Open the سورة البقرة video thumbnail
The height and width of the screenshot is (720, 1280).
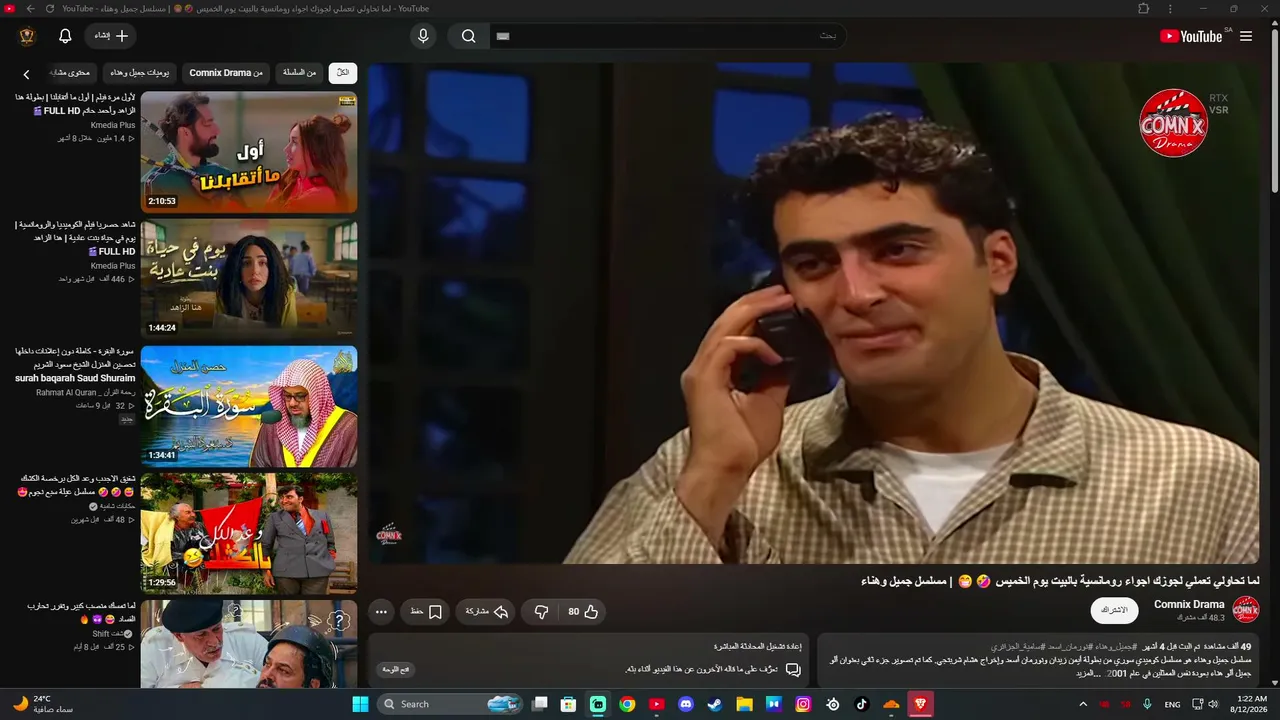[249, 406]
